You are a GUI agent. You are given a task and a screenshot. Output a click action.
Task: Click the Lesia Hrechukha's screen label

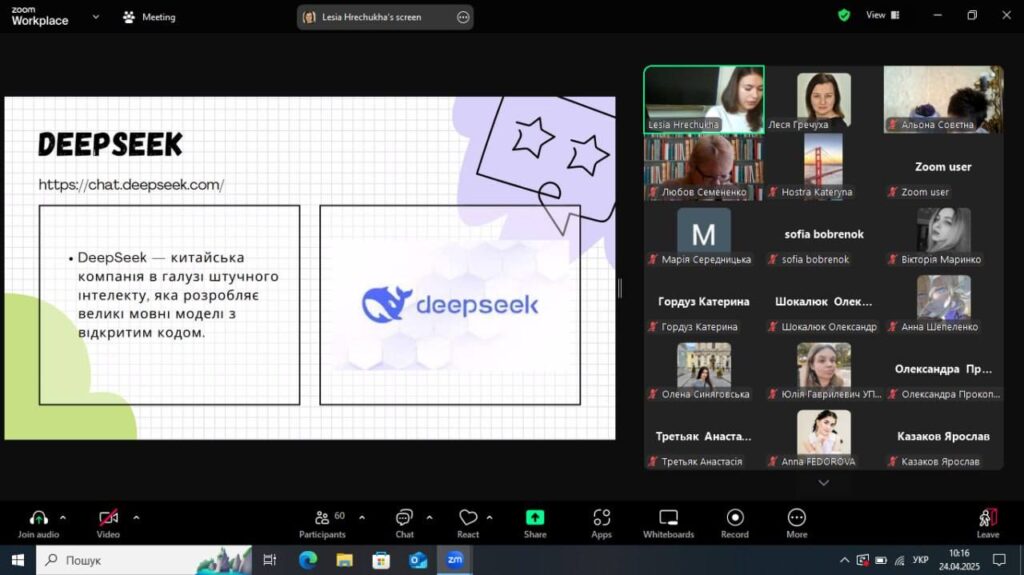[371, 18]
